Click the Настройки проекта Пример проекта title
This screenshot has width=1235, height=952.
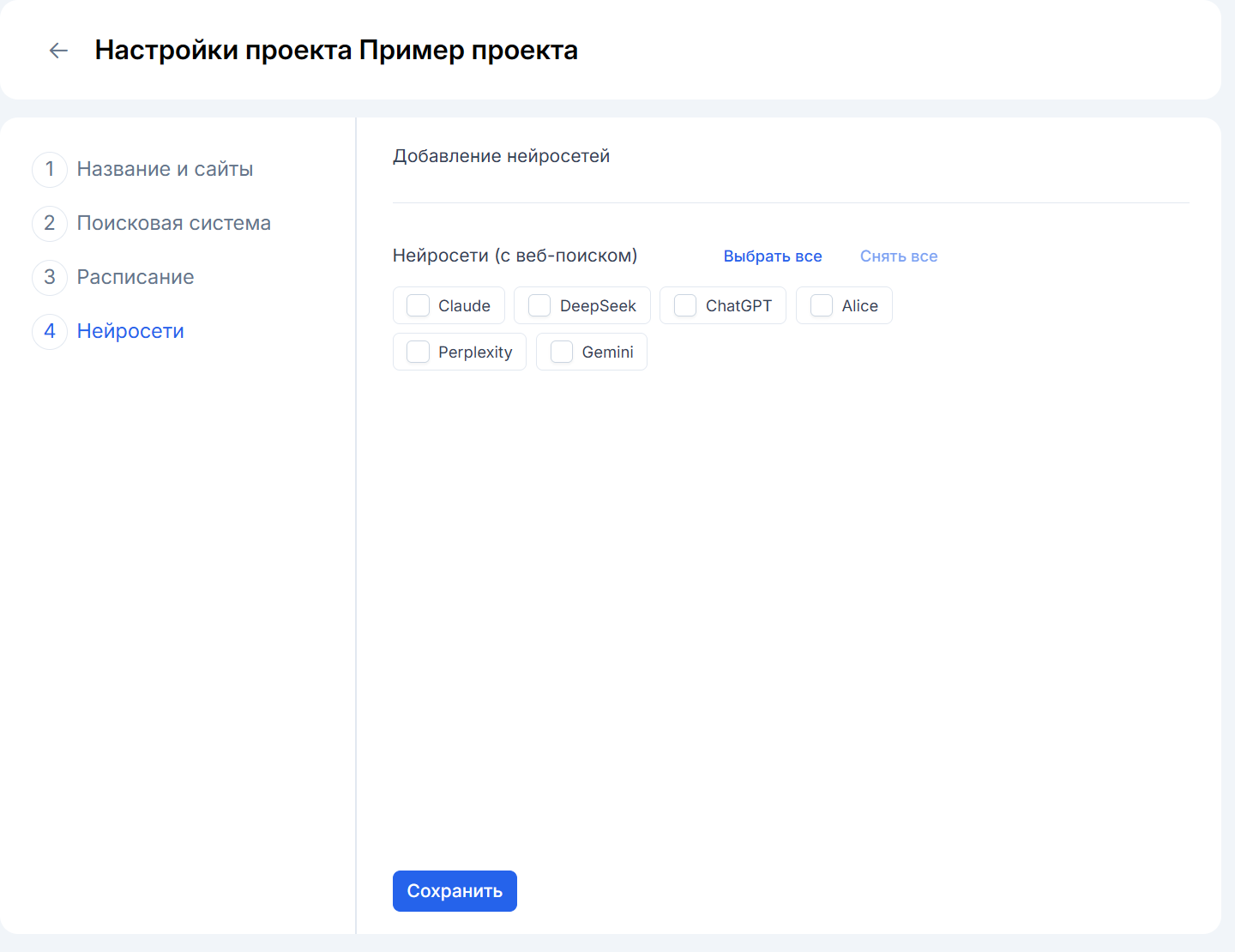click(x=336, y=51)
